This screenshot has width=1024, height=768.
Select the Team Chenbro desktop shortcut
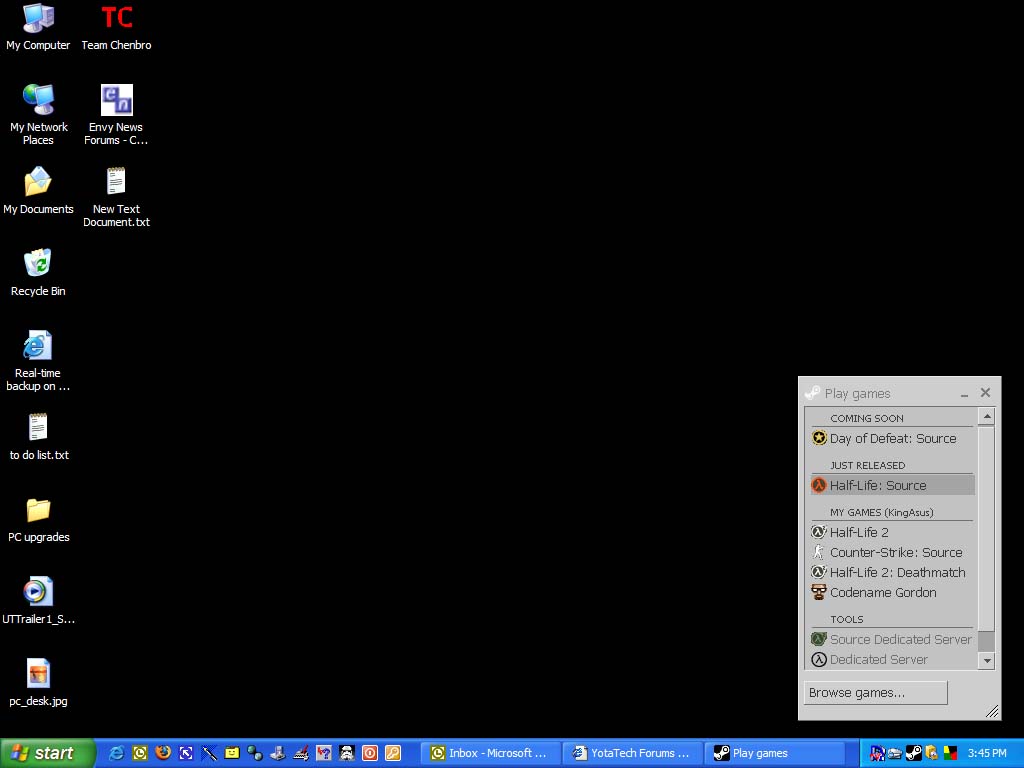[x=116, y=27]
